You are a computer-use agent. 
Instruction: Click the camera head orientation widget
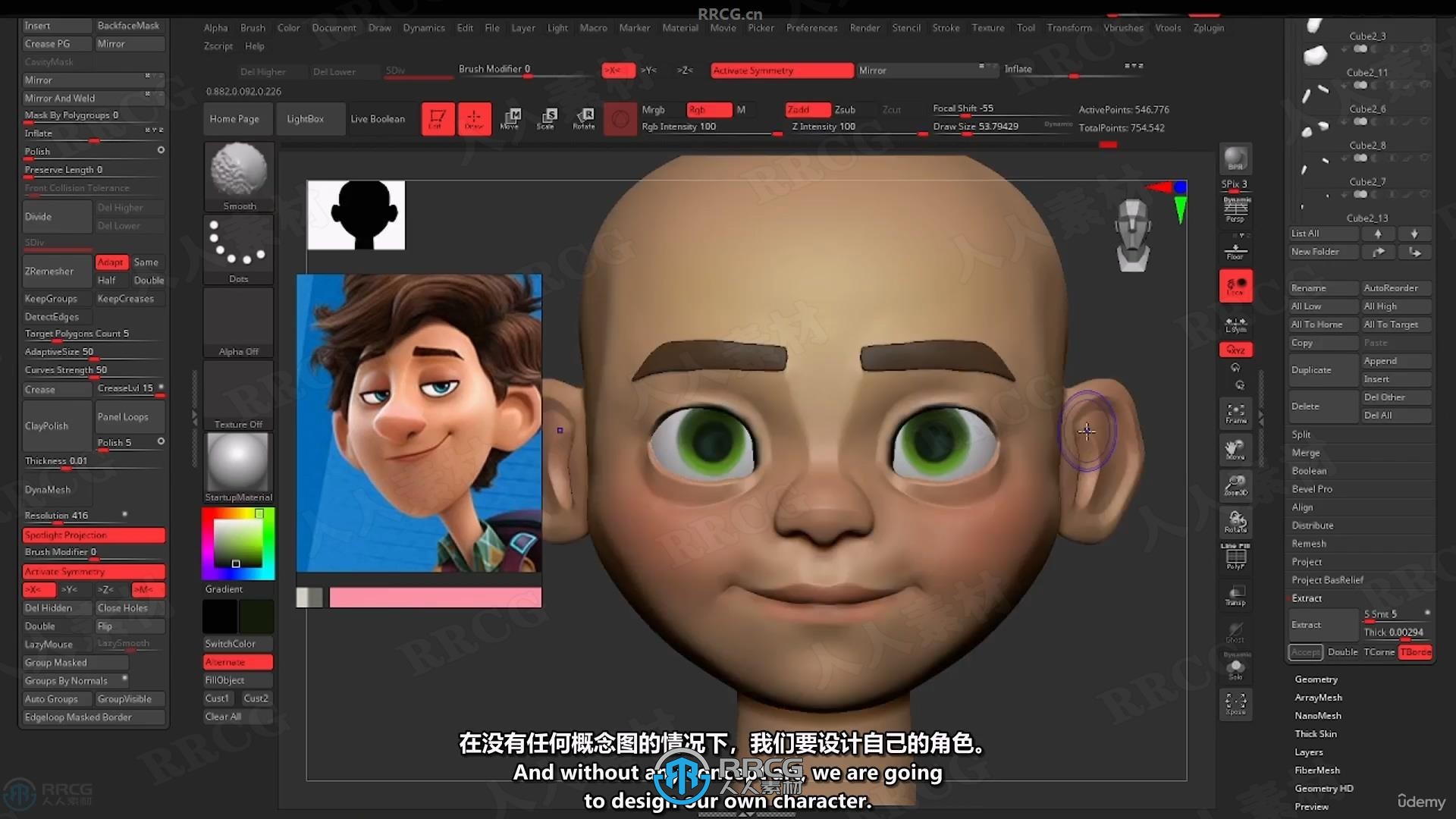(1133, 235)
